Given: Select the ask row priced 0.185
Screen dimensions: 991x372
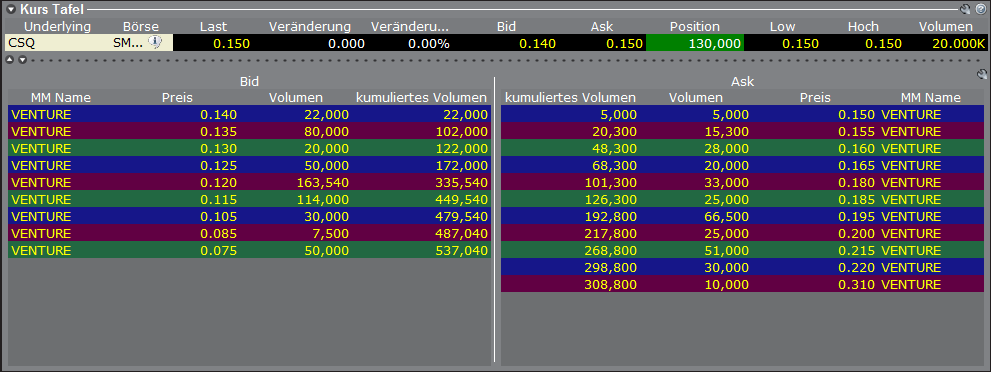Looking at the screenshot, I should click(744, 200).
